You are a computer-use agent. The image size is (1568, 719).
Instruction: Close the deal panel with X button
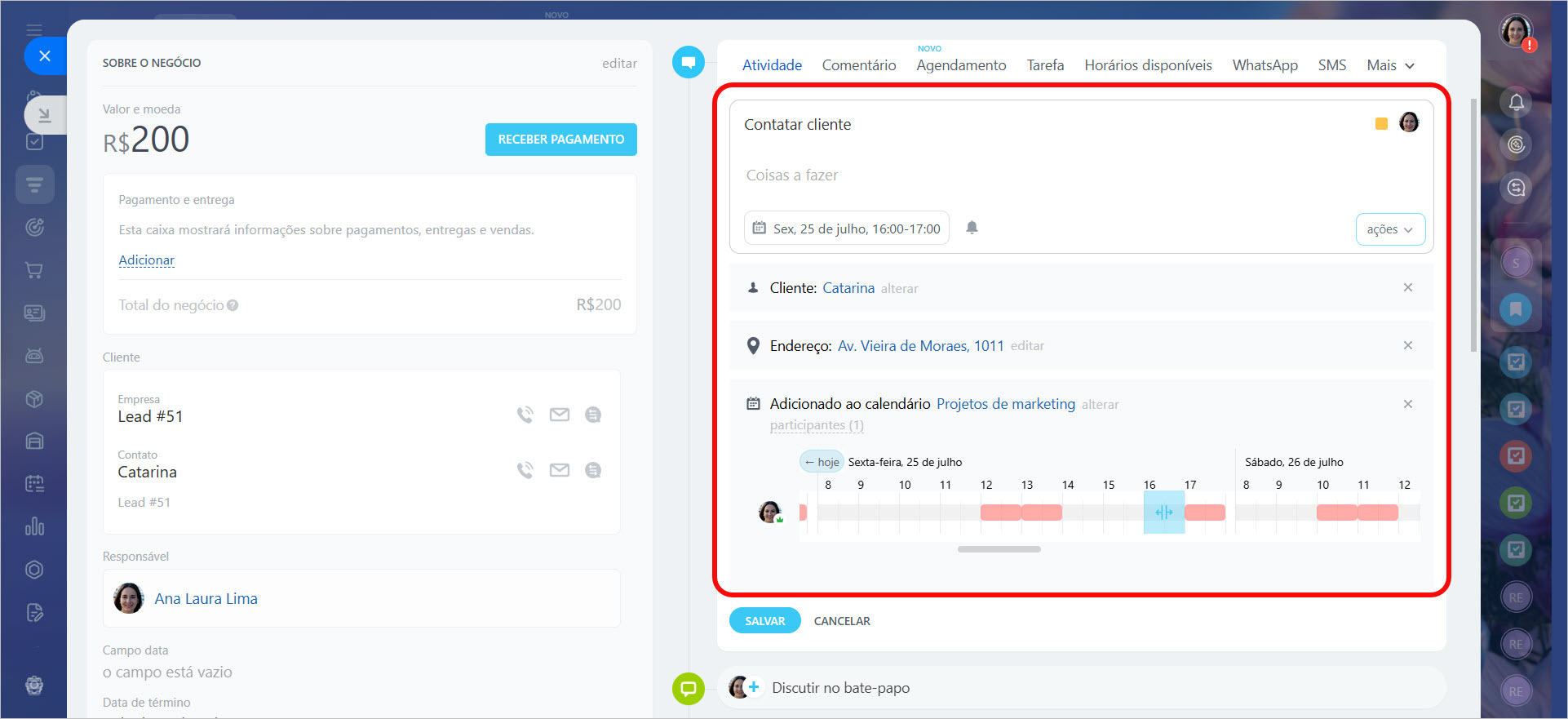pos(45,56)
